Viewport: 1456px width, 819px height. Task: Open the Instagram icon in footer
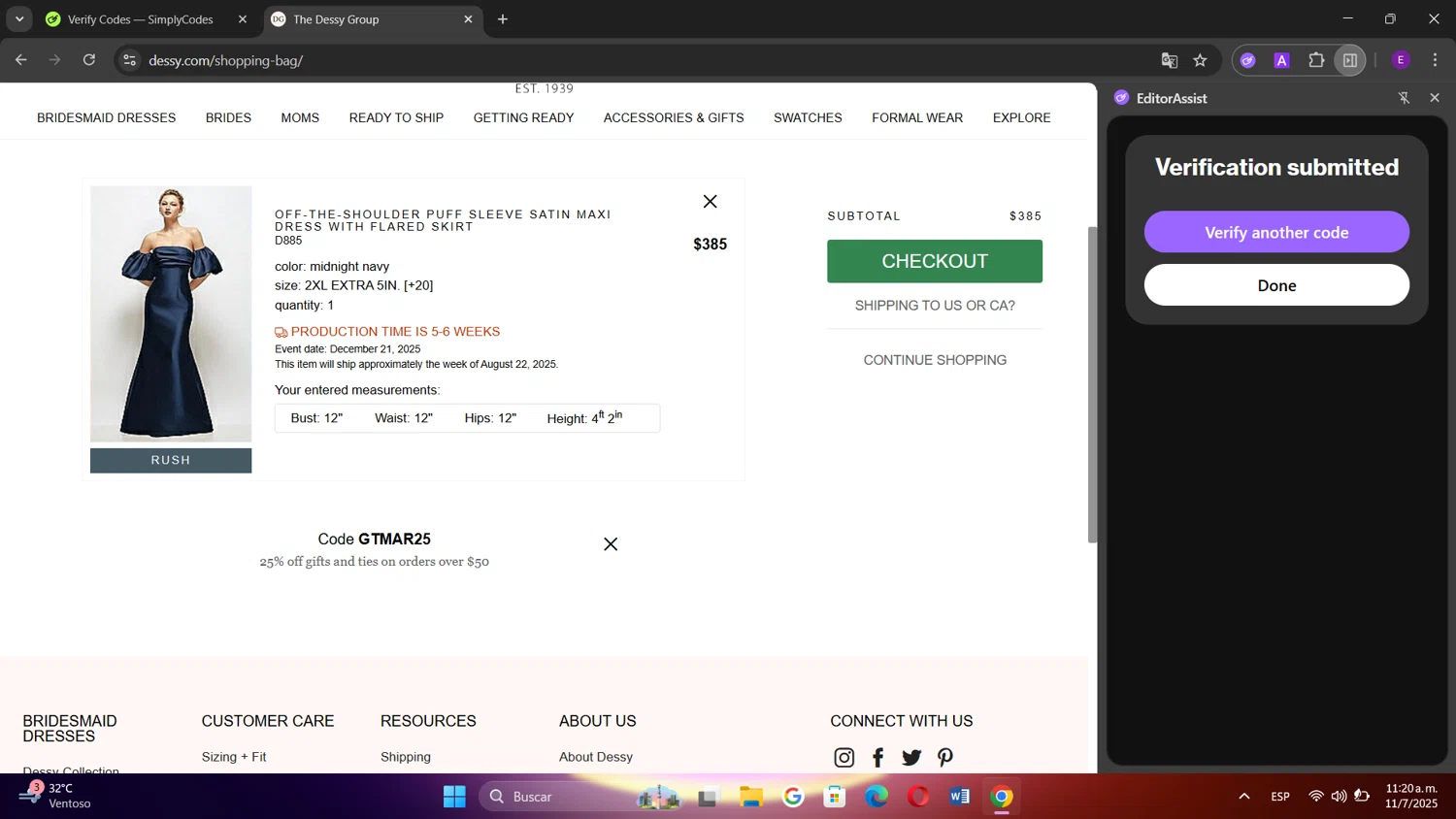coord(844,758)
